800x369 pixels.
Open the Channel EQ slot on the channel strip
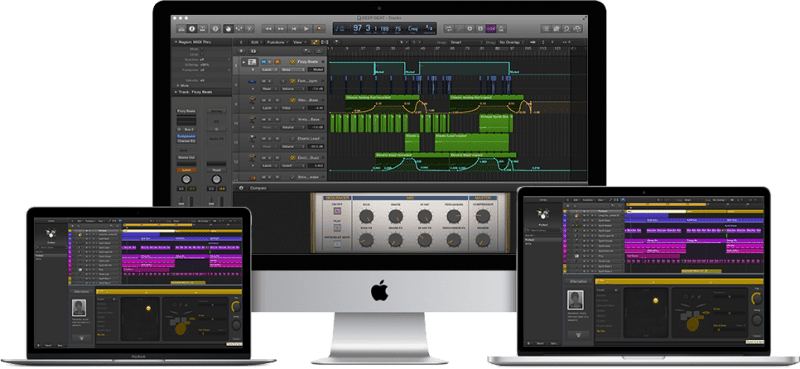pyautogui.click(x=186, y=141)
